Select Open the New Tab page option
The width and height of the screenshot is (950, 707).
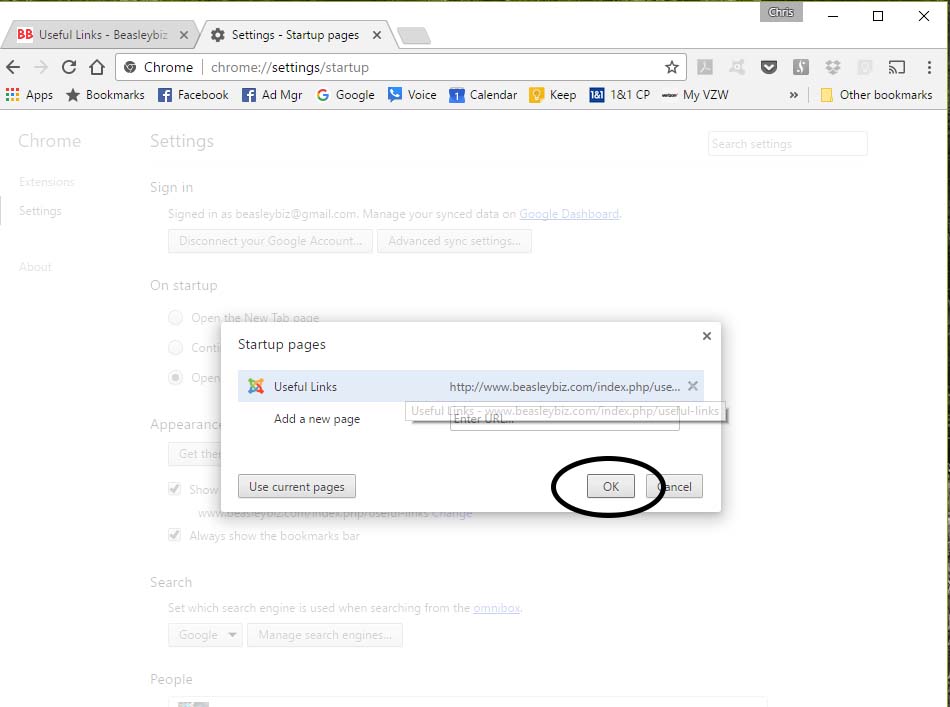(x=175, y=317)
